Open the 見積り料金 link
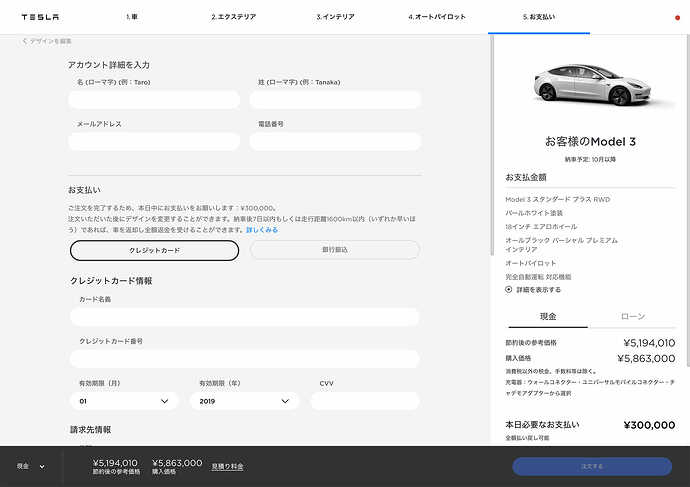This screenshot has height=487, width=690. pos(228,466)
